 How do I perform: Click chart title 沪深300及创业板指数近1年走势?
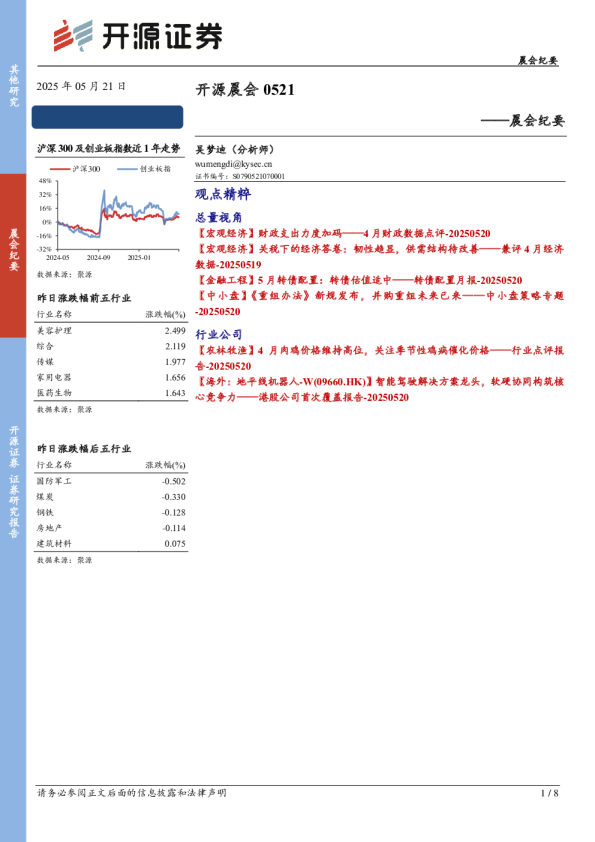click(108, 149)
